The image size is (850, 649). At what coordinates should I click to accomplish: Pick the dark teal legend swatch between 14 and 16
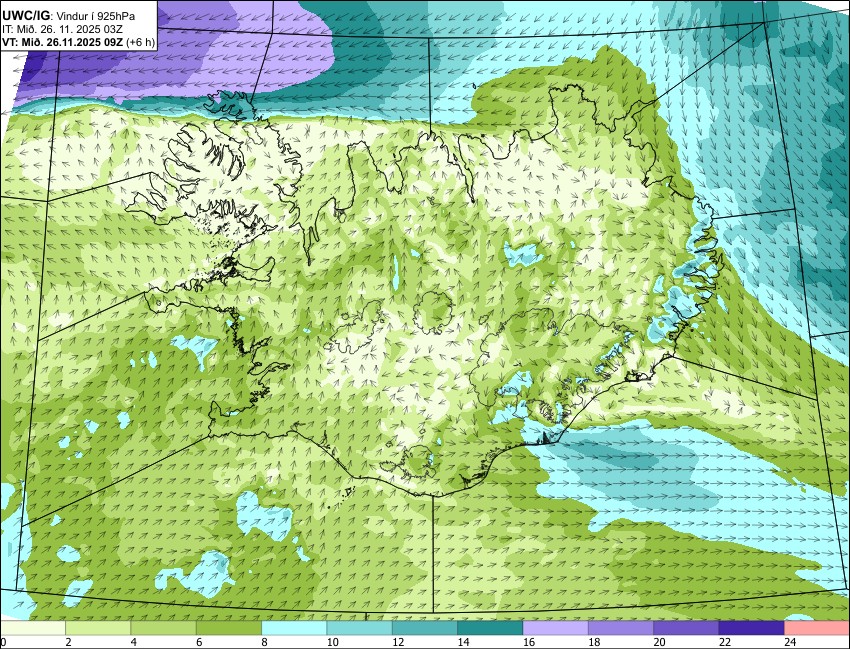point(490,628)
